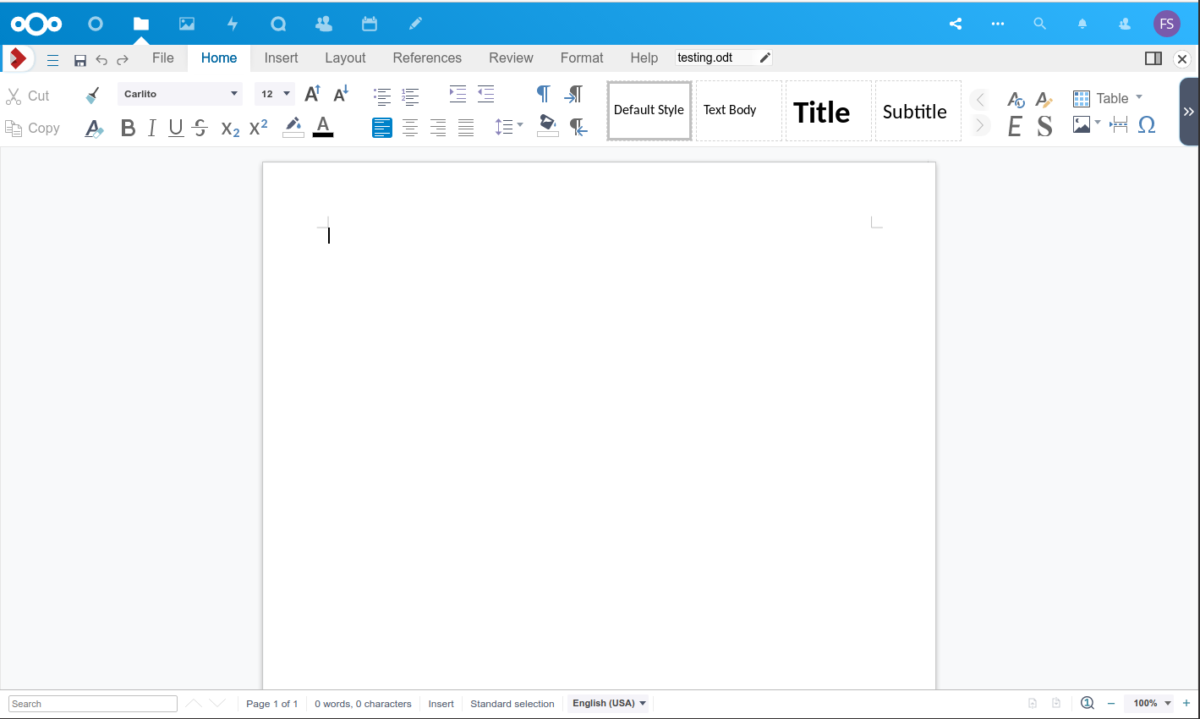Activate the clone formatting paintbrush
Screen dimensions: 1200x719
point(93,95)
